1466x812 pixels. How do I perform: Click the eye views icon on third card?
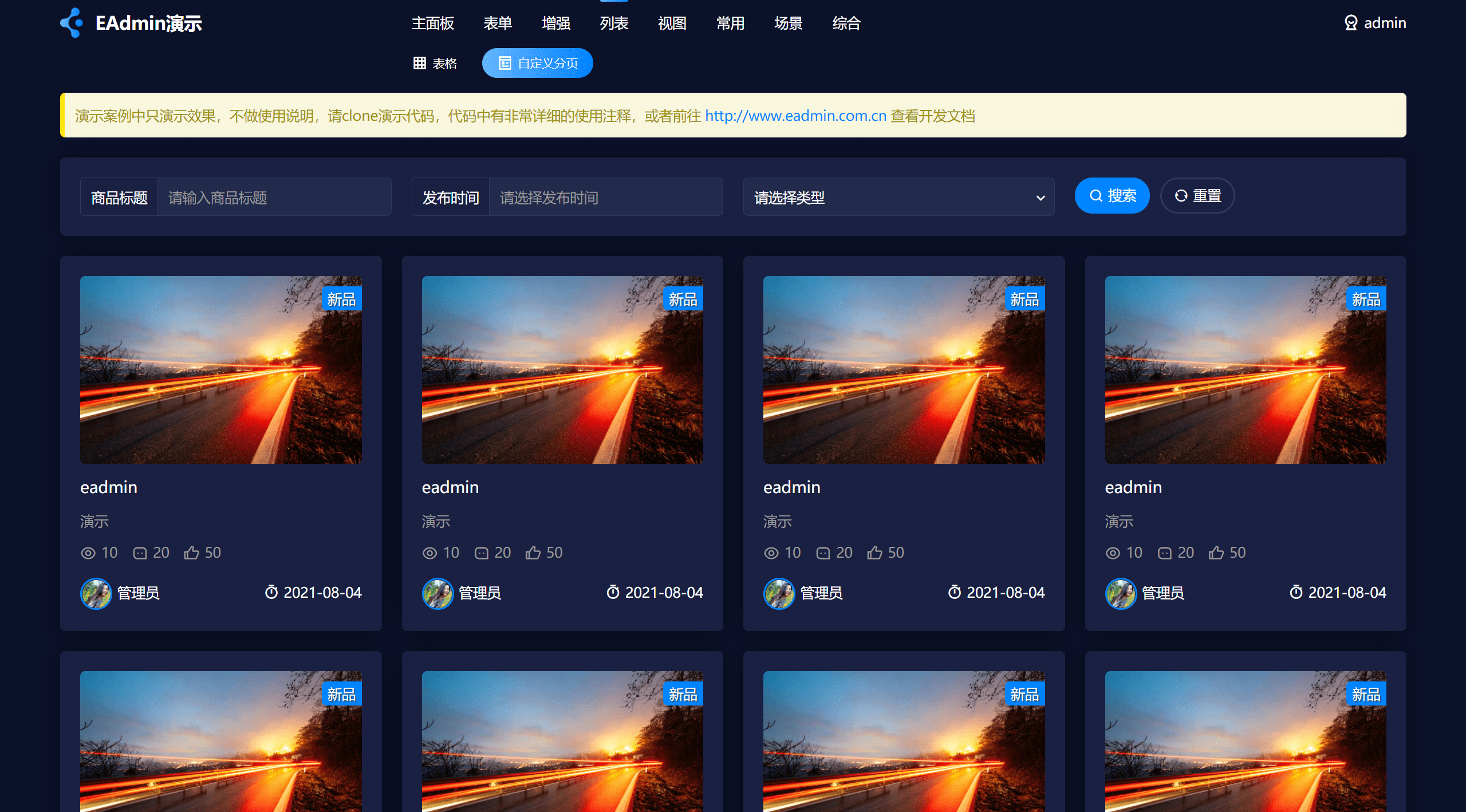coord(771,553)
